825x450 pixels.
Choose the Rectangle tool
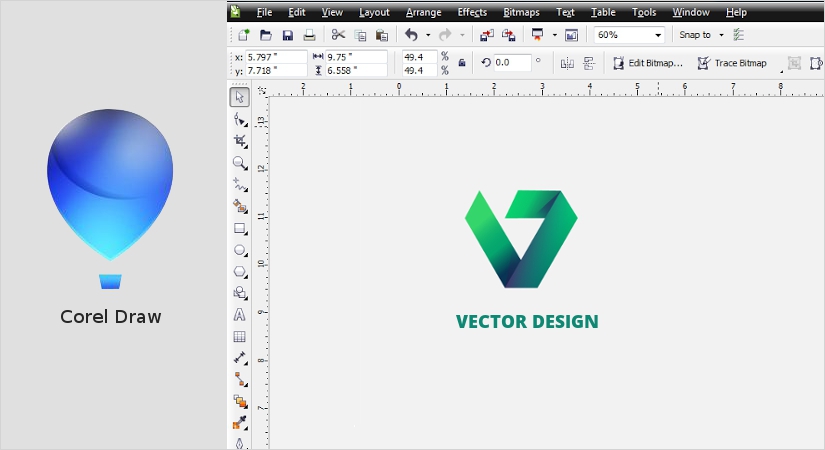[240, 228]
